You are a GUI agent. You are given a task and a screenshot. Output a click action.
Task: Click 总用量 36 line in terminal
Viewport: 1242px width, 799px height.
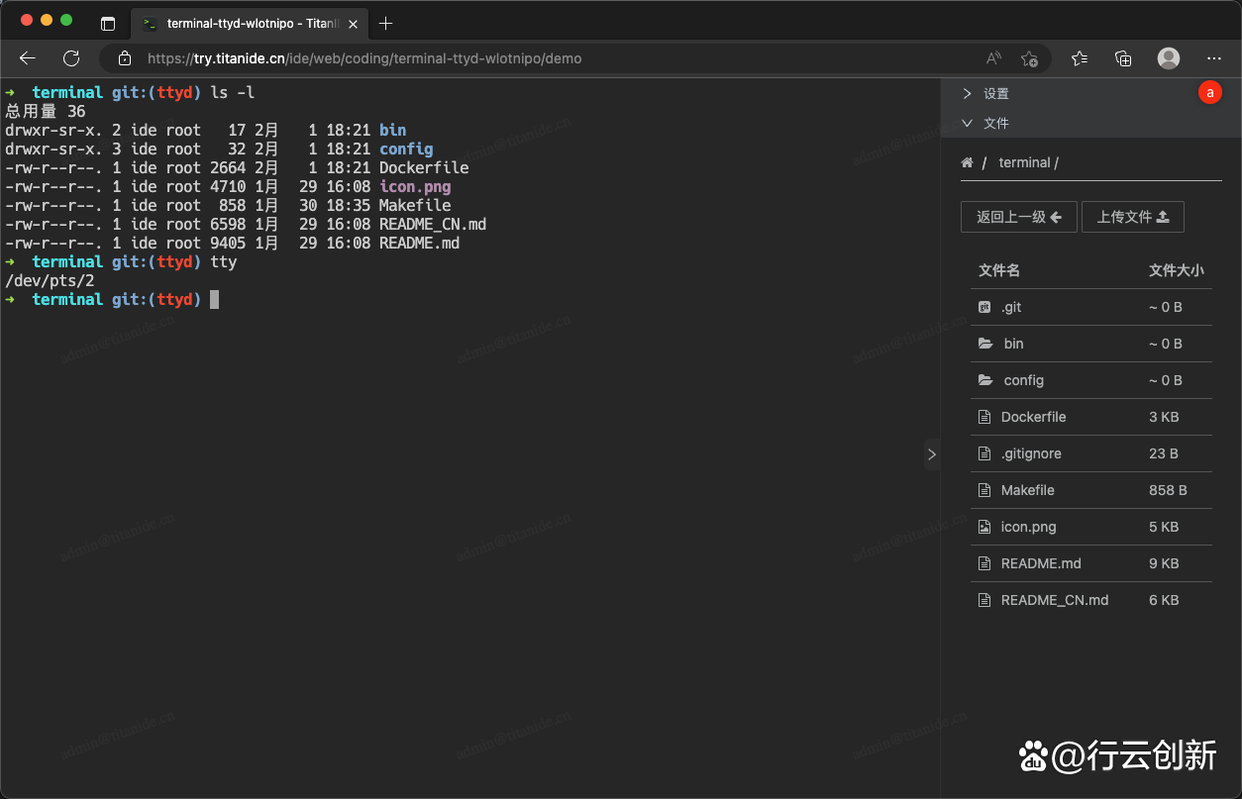(45, 111)
